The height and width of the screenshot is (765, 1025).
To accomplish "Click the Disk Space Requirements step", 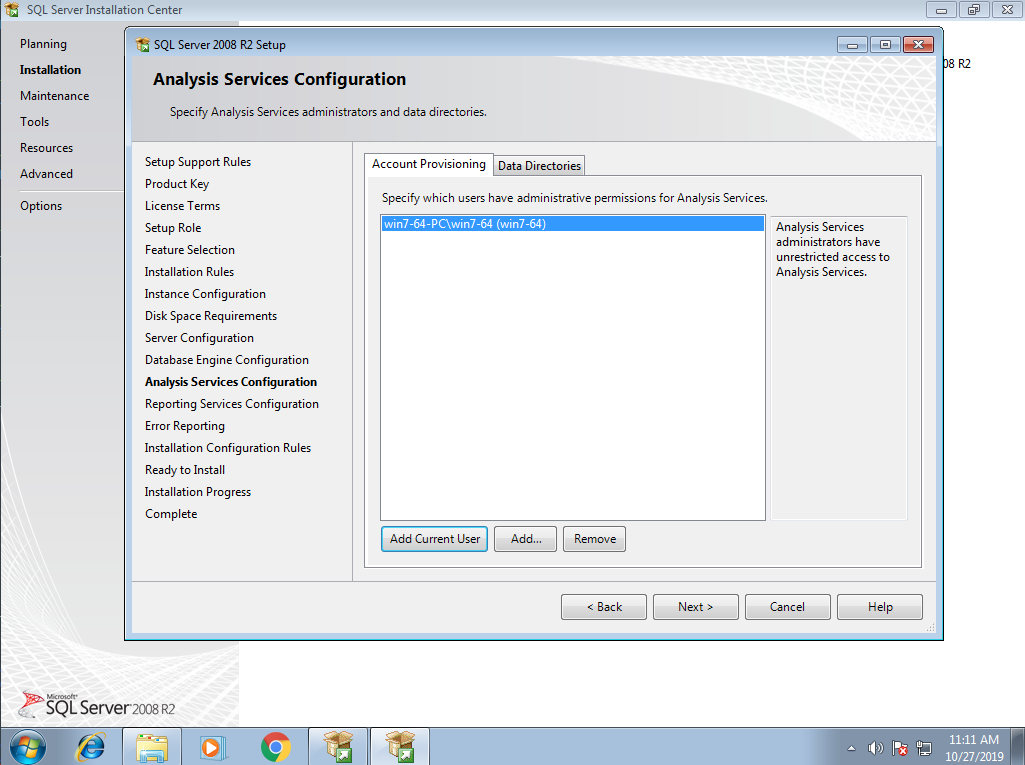I will [210, 316].
